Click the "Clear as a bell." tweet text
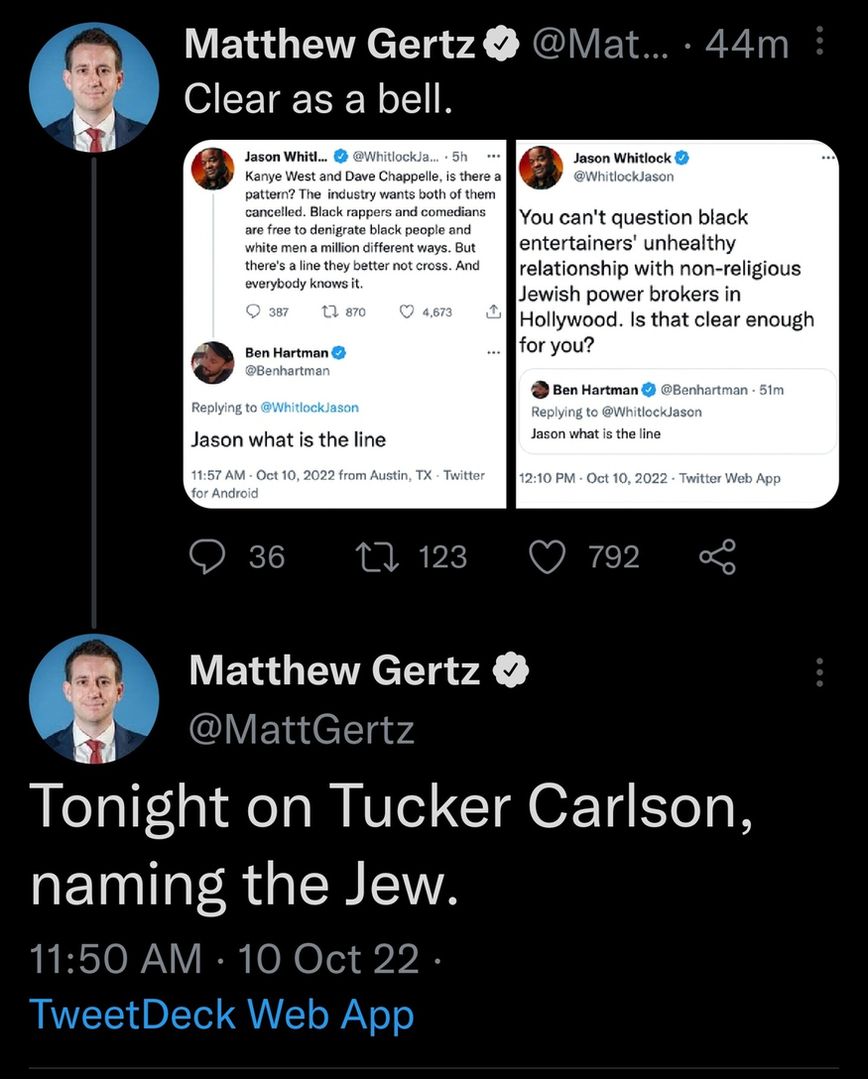The height and width of the screenshot is (1079, 868). click(319, 99)
